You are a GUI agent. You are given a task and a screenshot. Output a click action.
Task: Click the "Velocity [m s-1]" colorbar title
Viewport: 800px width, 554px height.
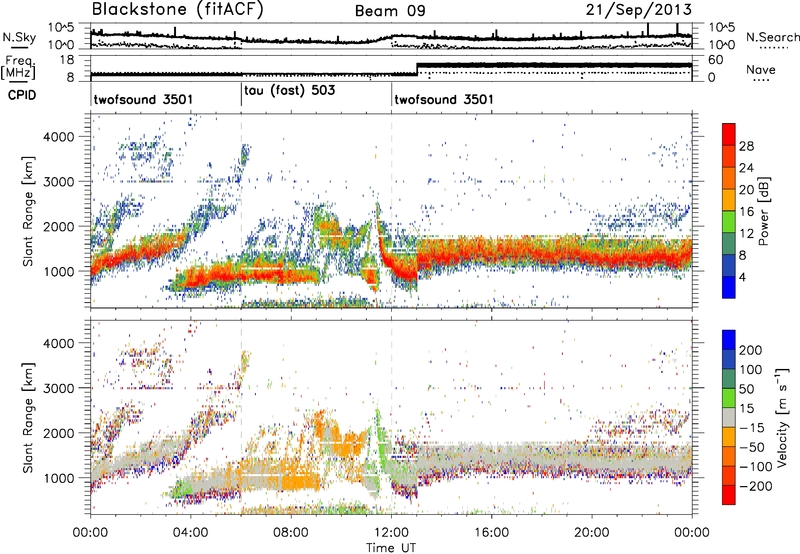pyautogui.click(x=782, y=418)
